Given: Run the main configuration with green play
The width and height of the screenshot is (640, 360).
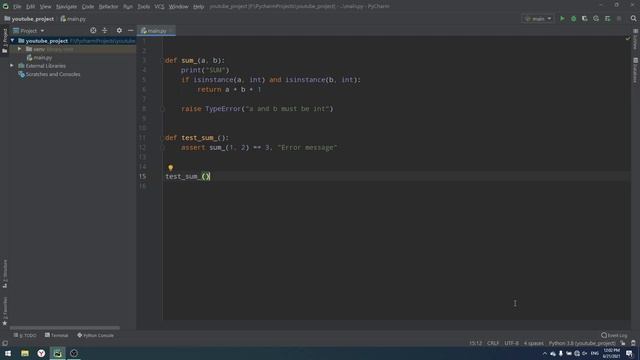Looking at the screenshot, I should coord(562,19).
